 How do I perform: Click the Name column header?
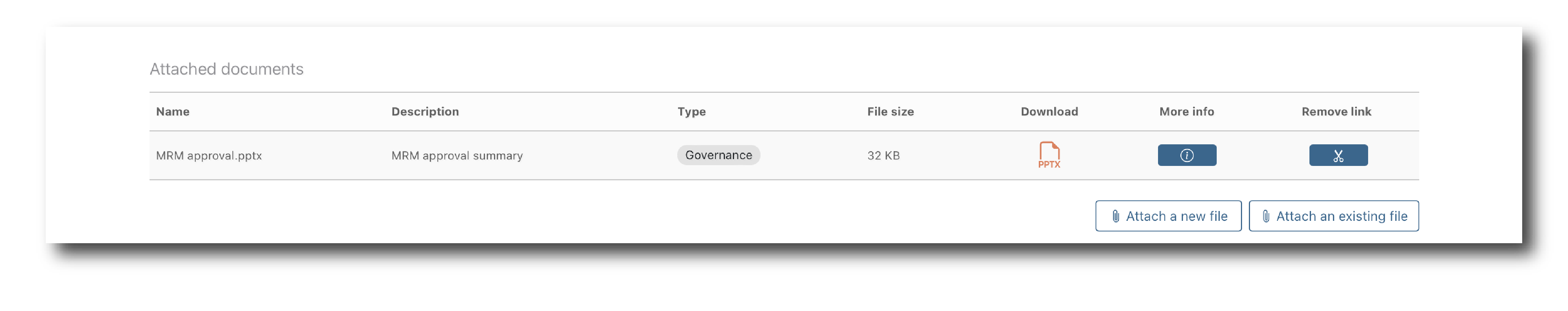[172, 111]
